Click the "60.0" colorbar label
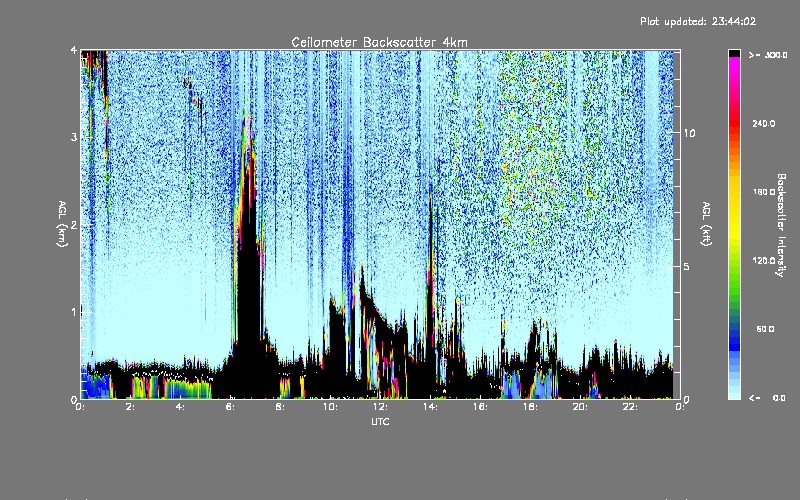Viewport: 800px width, 500px height. point(765,329)
